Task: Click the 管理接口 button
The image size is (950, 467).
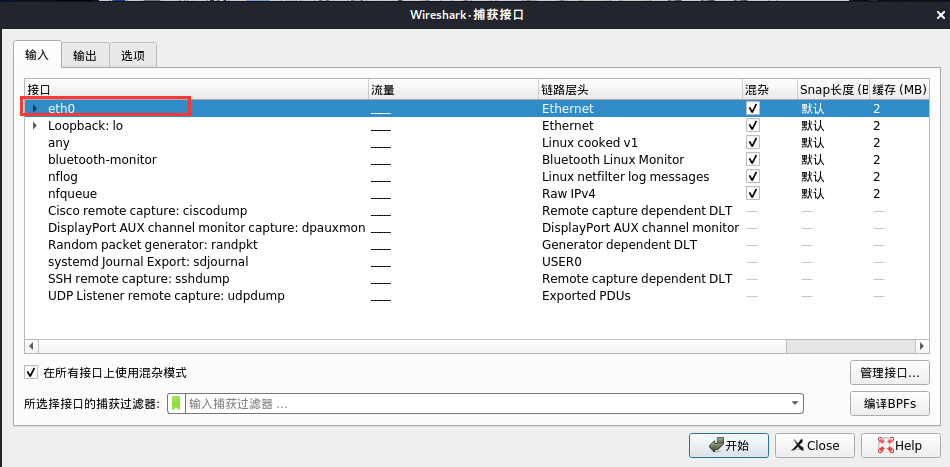Action: pyautogui.click(x=889, y=373)
